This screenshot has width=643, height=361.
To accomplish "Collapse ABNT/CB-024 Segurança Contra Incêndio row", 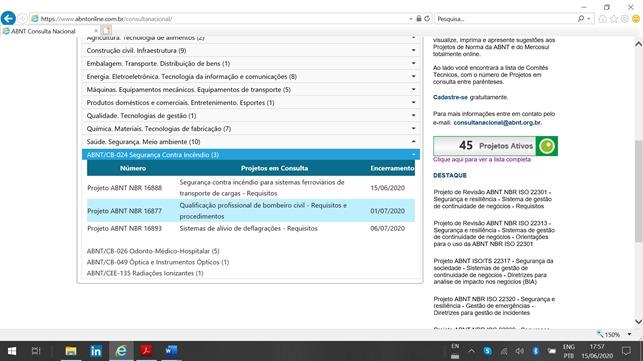I will point(251,155).
